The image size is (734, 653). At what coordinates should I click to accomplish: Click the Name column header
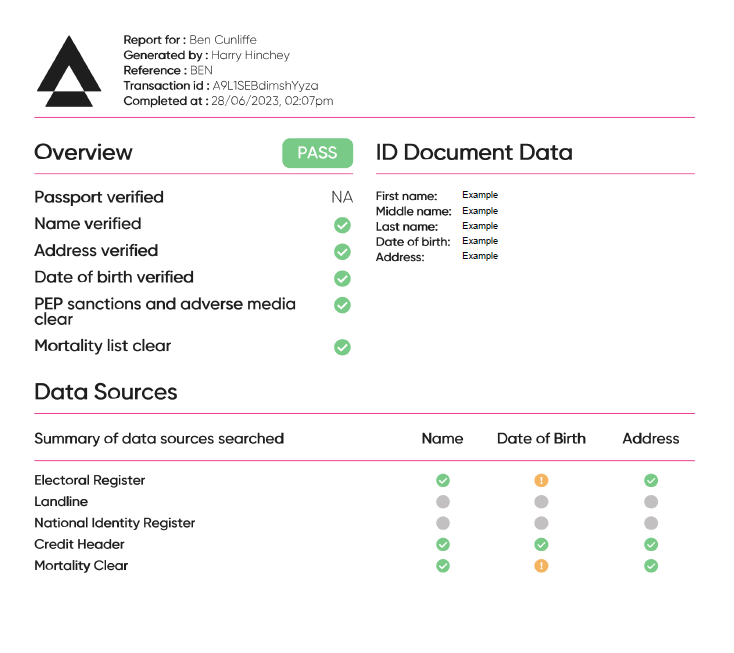(442, 439)
